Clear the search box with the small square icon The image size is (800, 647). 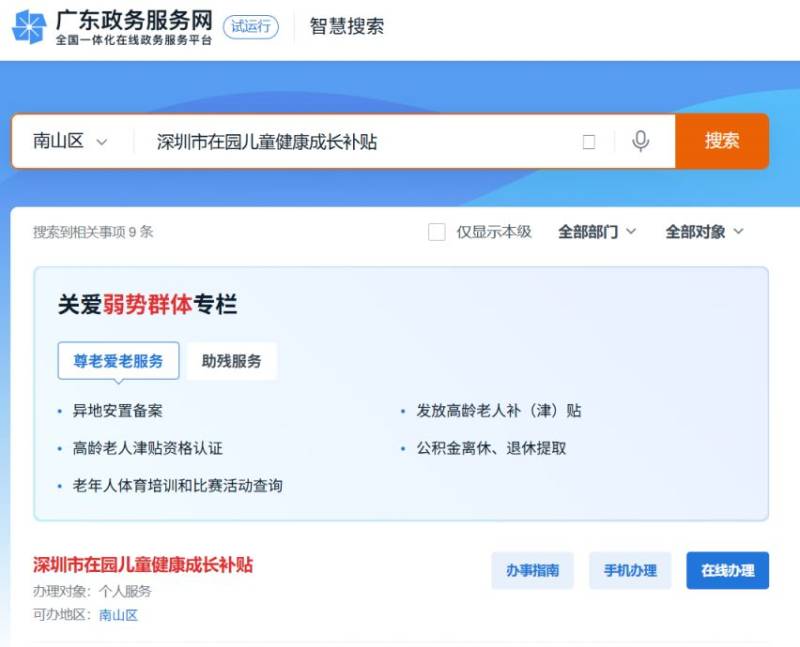click(589, 142)
